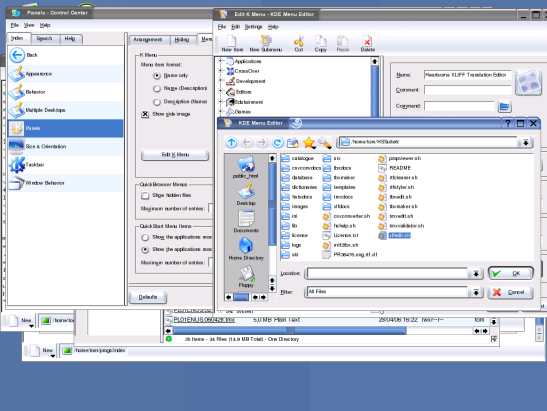Screen dimensions: 547x411
Task: Jump to Documents in the places panel
Action: click(x=246, y=221)
